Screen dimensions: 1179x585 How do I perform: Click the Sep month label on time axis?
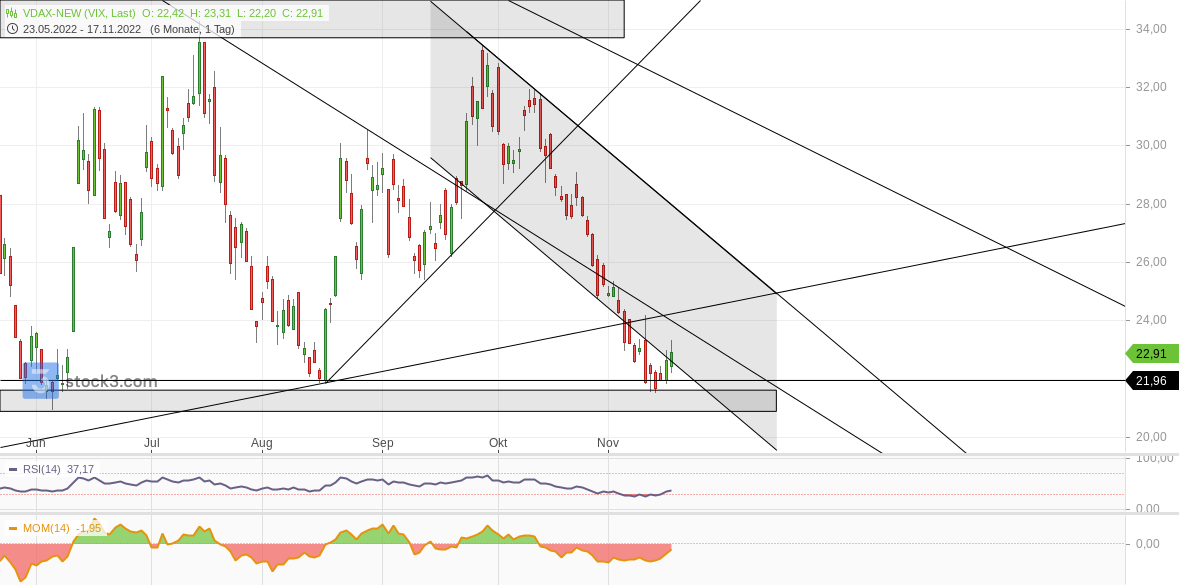pyautogui.click(x=383, y=443)
